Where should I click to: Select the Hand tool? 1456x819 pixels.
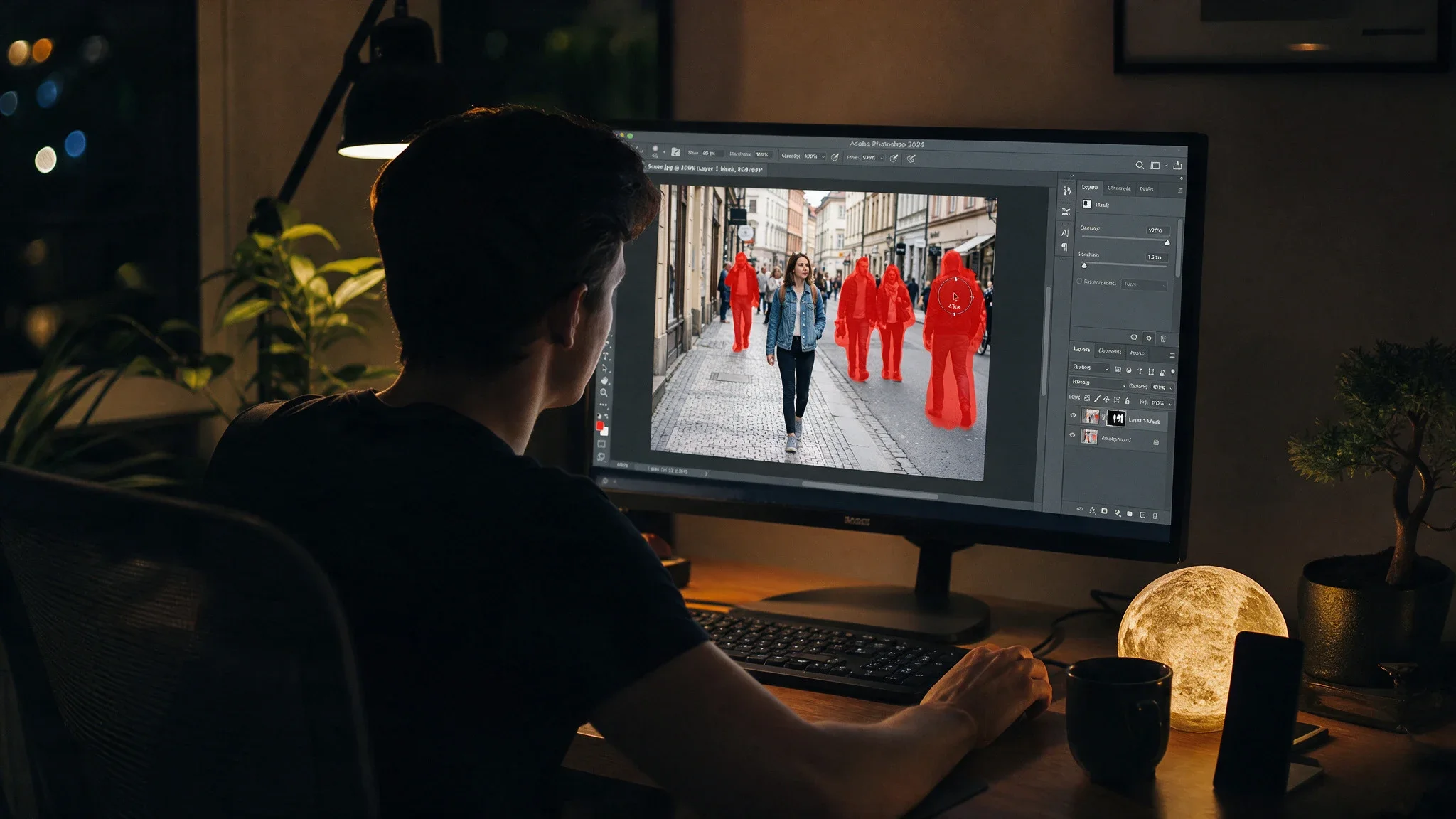(604, 380)
